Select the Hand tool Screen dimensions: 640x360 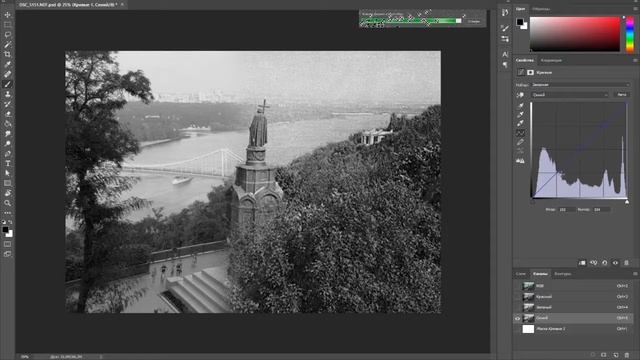[x=7, y=193]
